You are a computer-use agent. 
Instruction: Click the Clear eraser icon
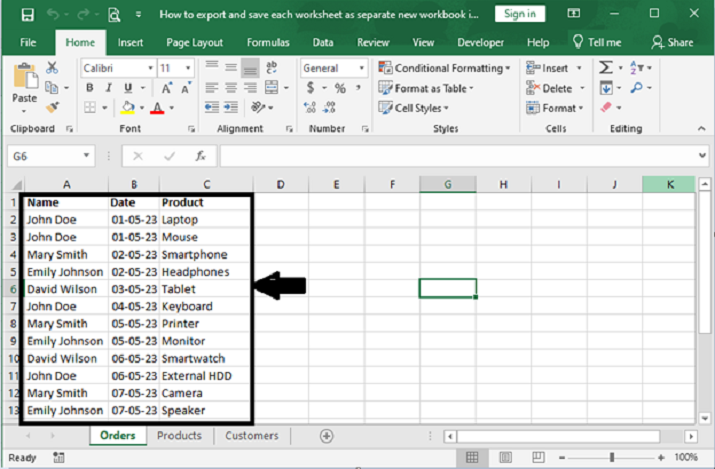(606, 108)
